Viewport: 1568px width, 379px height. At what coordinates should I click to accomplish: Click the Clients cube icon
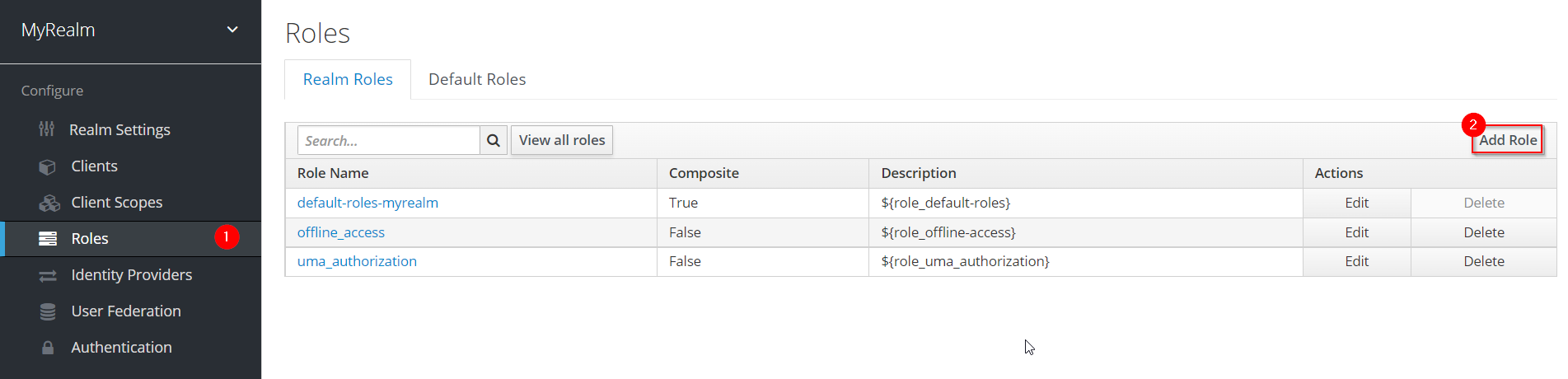click(x=48, y=166)
